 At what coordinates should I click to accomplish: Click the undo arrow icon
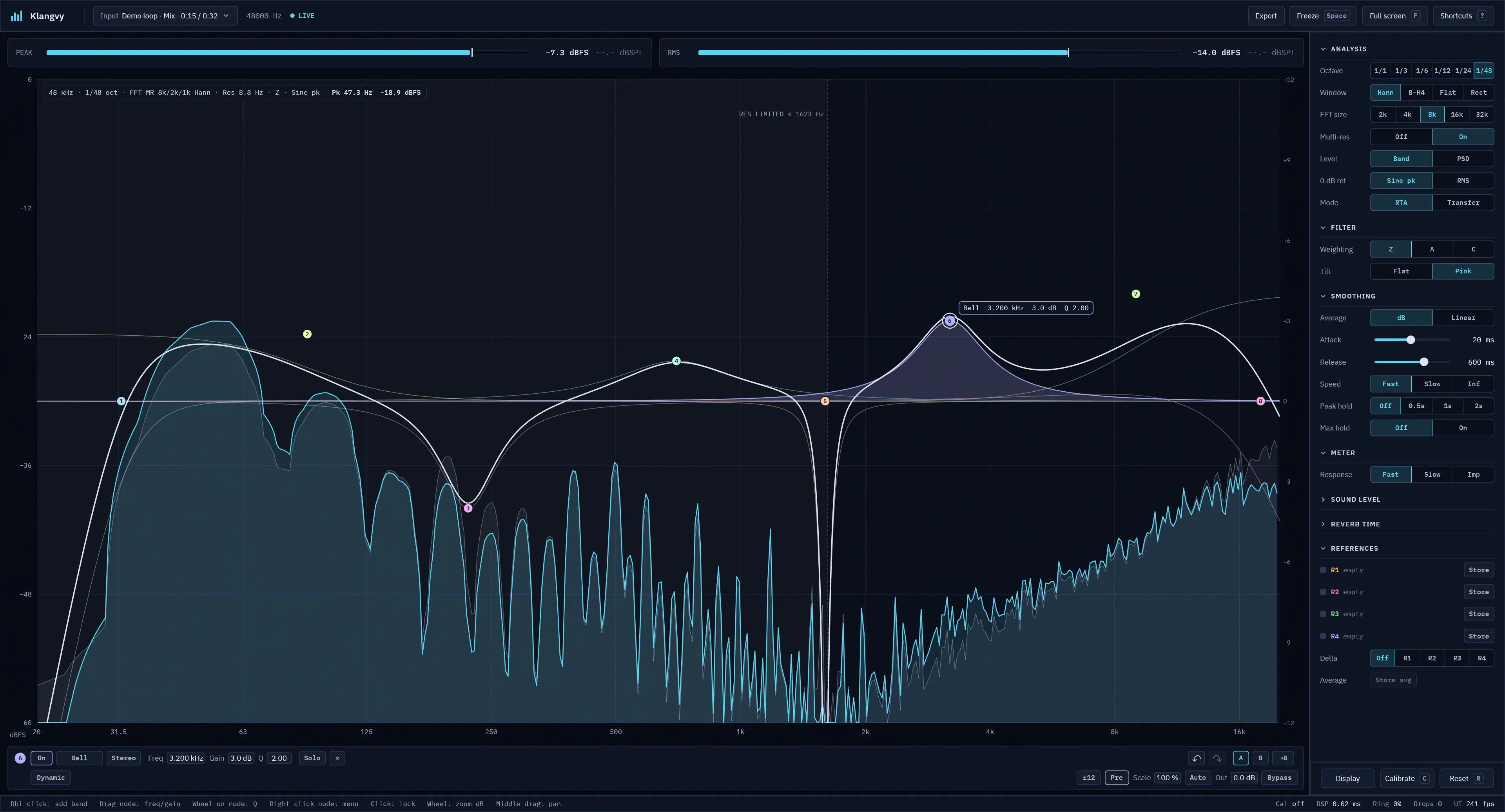pyautogui.click(x=1196, y=758)
